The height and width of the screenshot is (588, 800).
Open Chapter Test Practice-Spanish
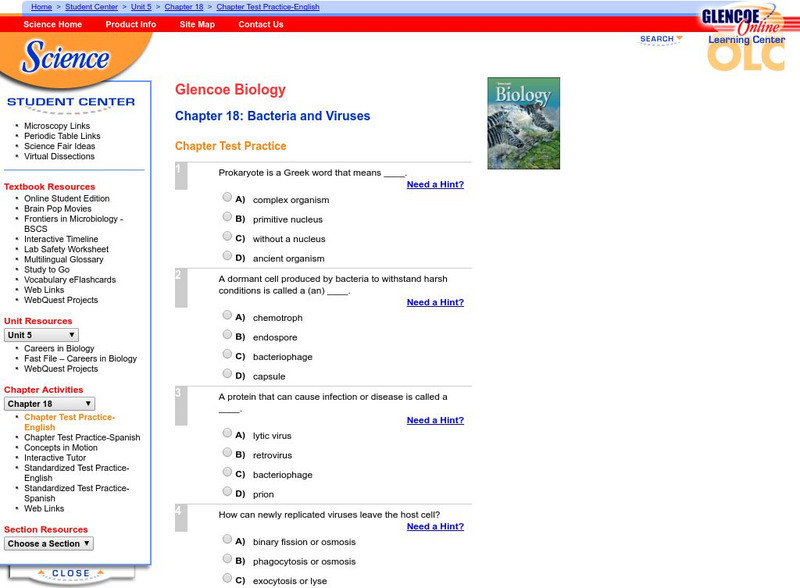click(x=82, y=437)
